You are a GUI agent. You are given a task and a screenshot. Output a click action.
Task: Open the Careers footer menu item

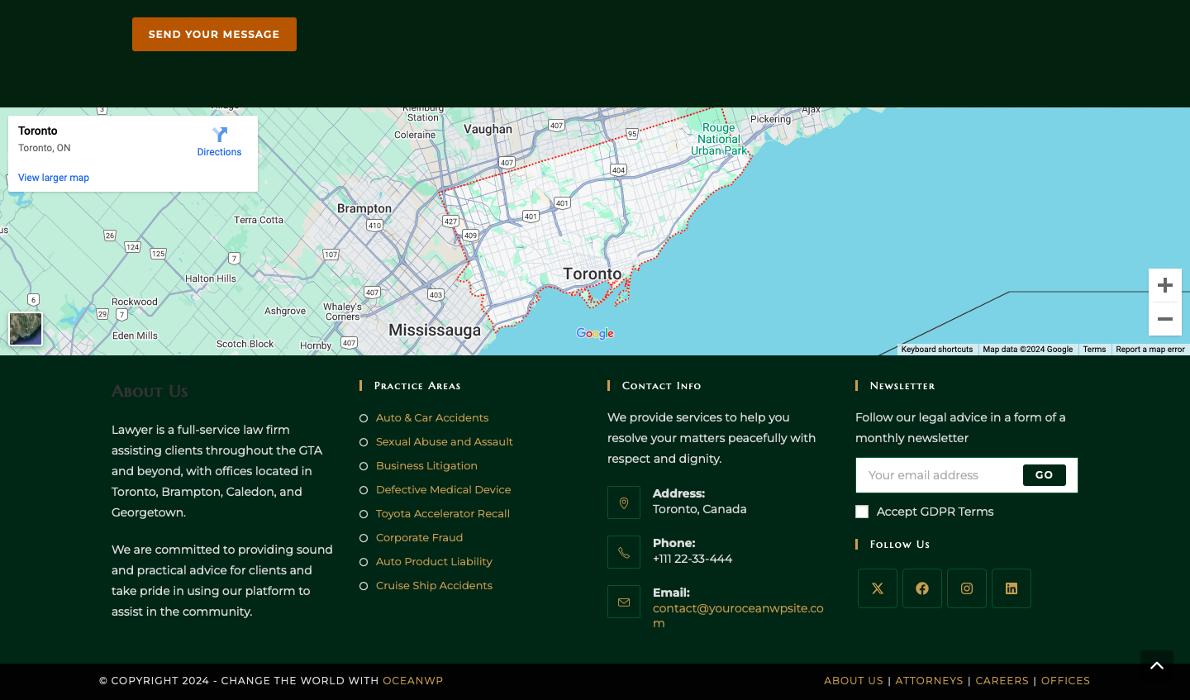pos(1002,681)
